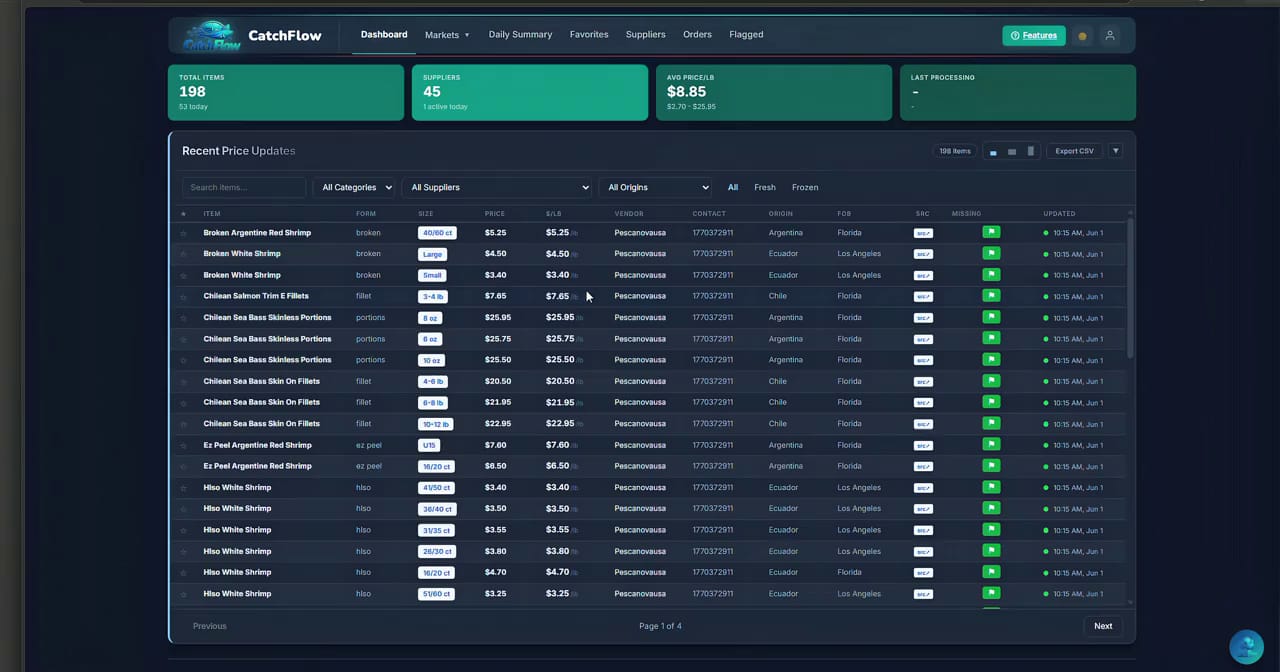Open the Suppliers tab
The height and width of the screenshot is (672, 1280).
(x=645, y=34)
